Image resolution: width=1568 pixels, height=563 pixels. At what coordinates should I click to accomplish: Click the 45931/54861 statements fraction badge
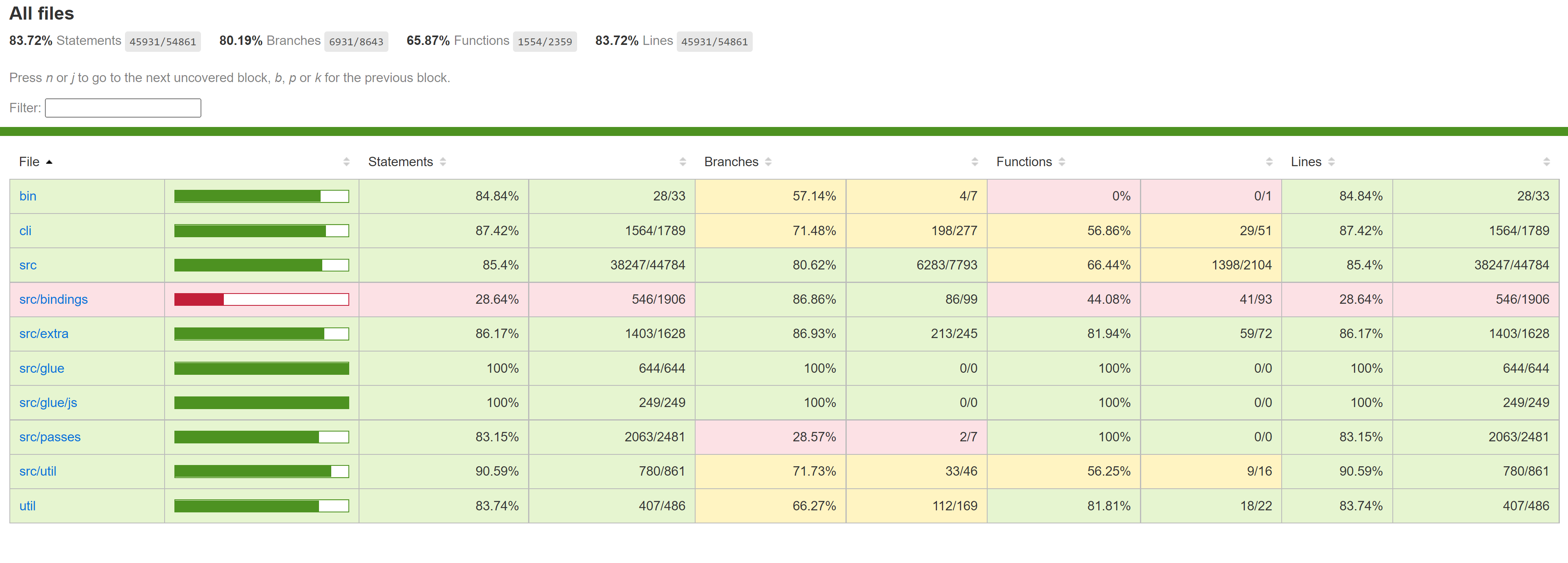(163, 41)
